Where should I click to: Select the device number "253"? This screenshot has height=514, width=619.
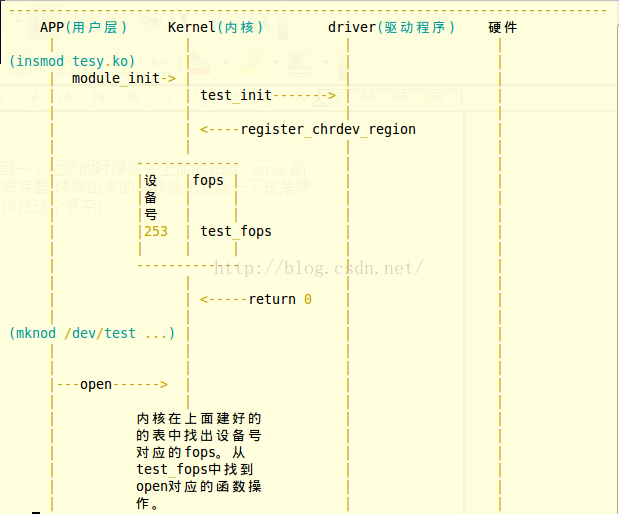click(x=156, y=231)
